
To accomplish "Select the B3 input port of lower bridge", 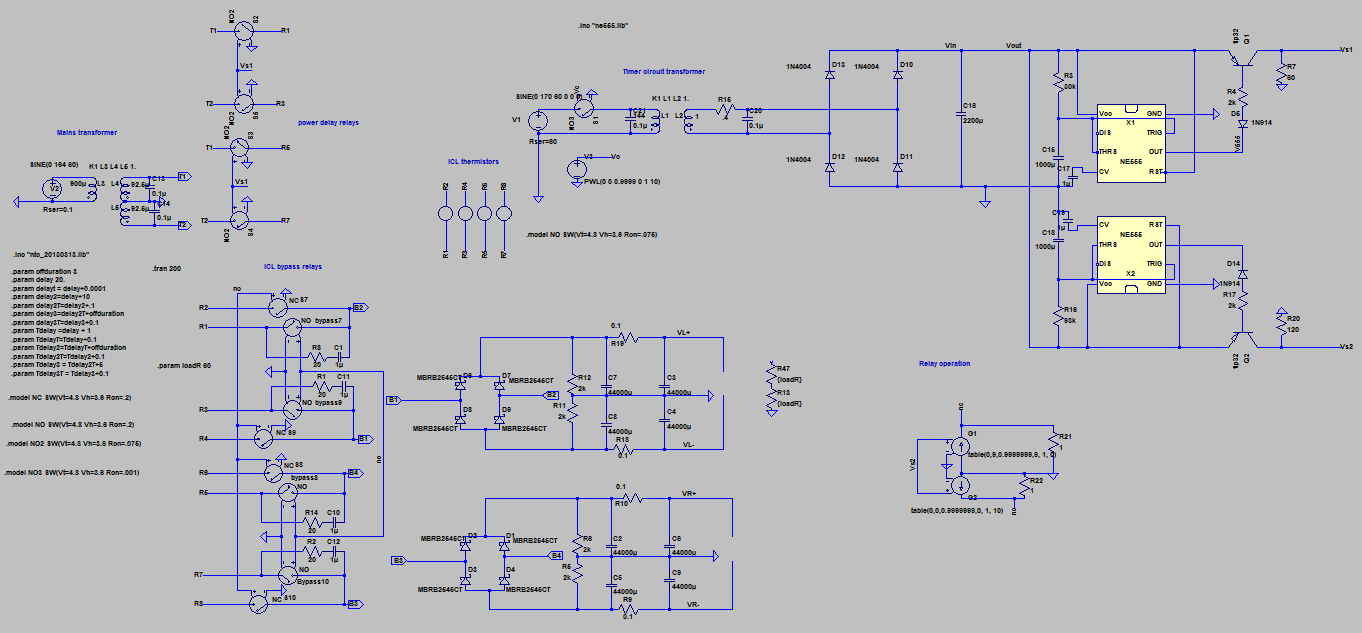I will coord(398,561).
